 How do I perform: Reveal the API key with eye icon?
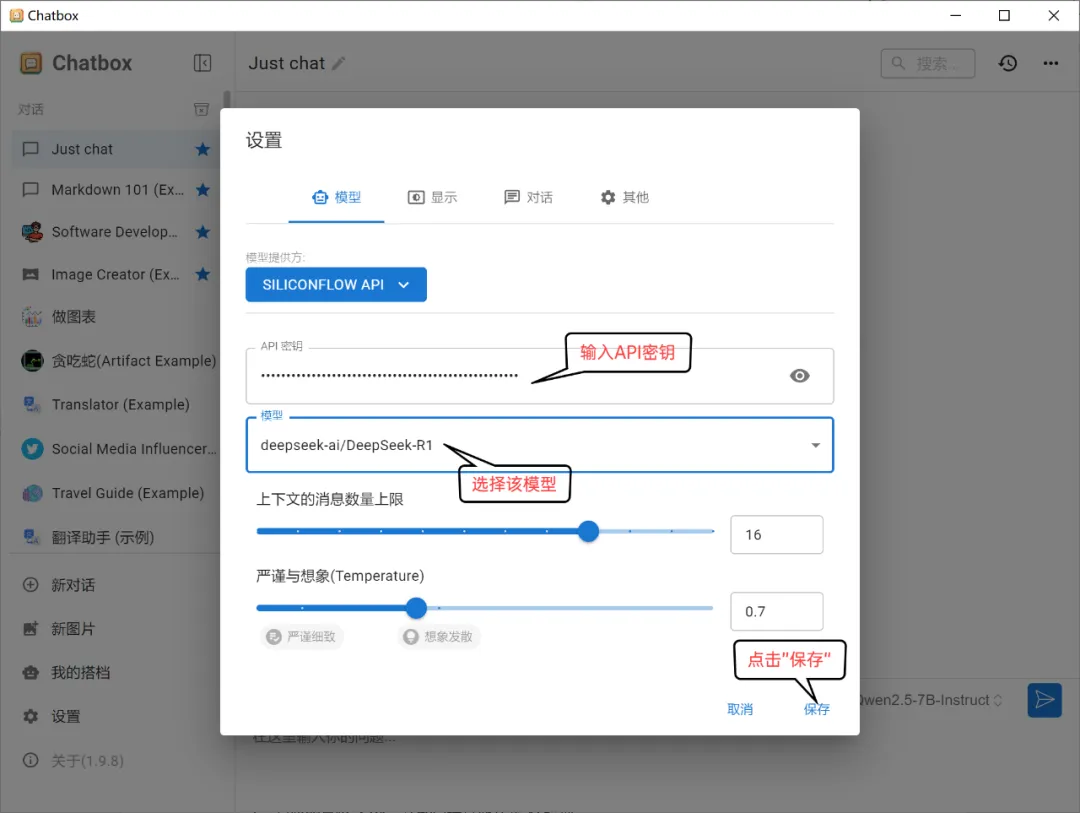point(799,375)
